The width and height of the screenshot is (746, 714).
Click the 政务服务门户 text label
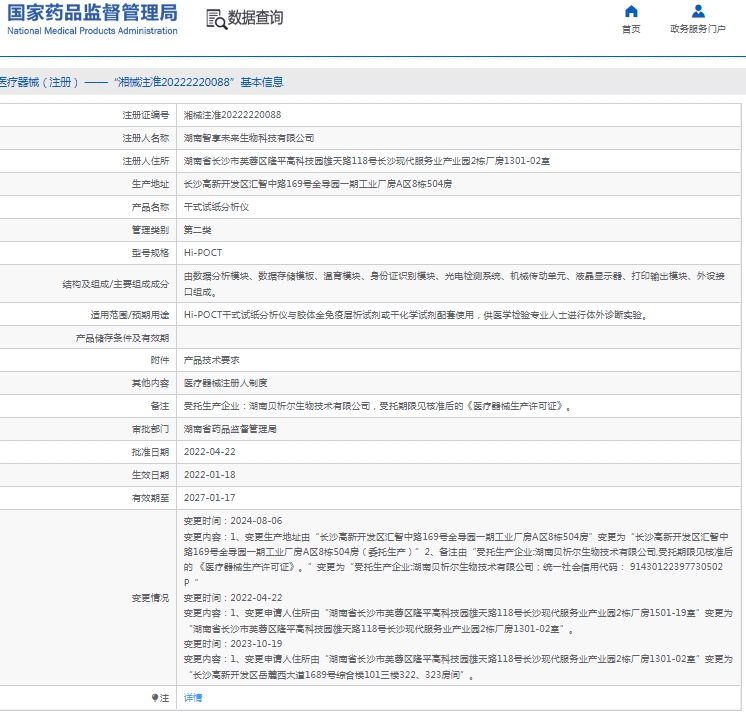click(698, 29)
